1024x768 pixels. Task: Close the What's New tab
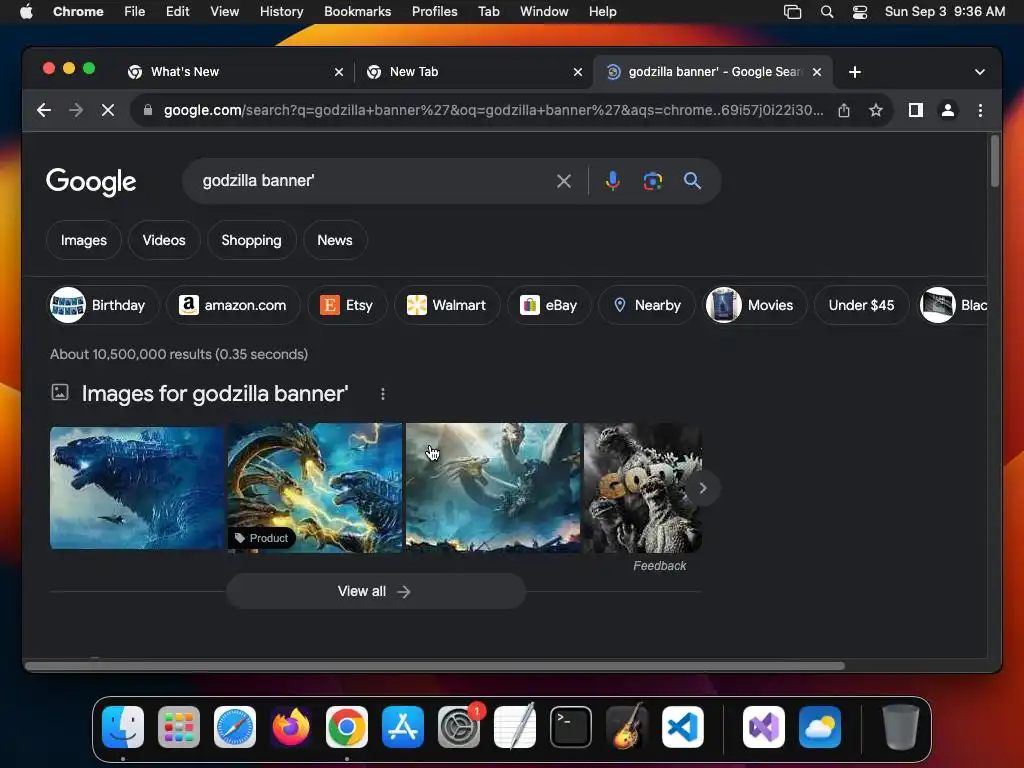coord(339,72)
